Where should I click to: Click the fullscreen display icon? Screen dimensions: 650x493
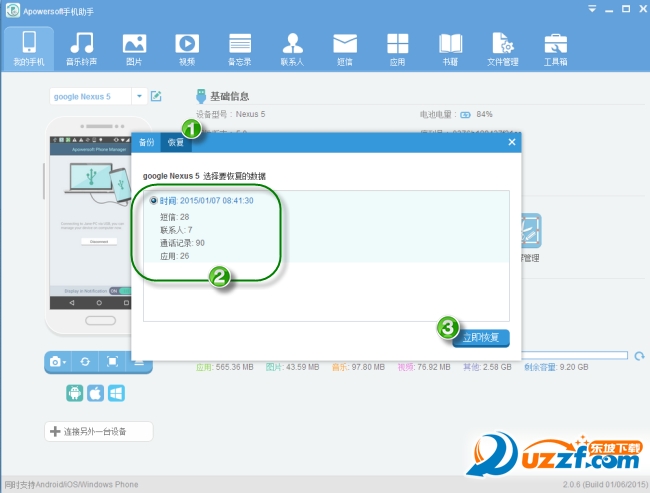tap(112, 362)
